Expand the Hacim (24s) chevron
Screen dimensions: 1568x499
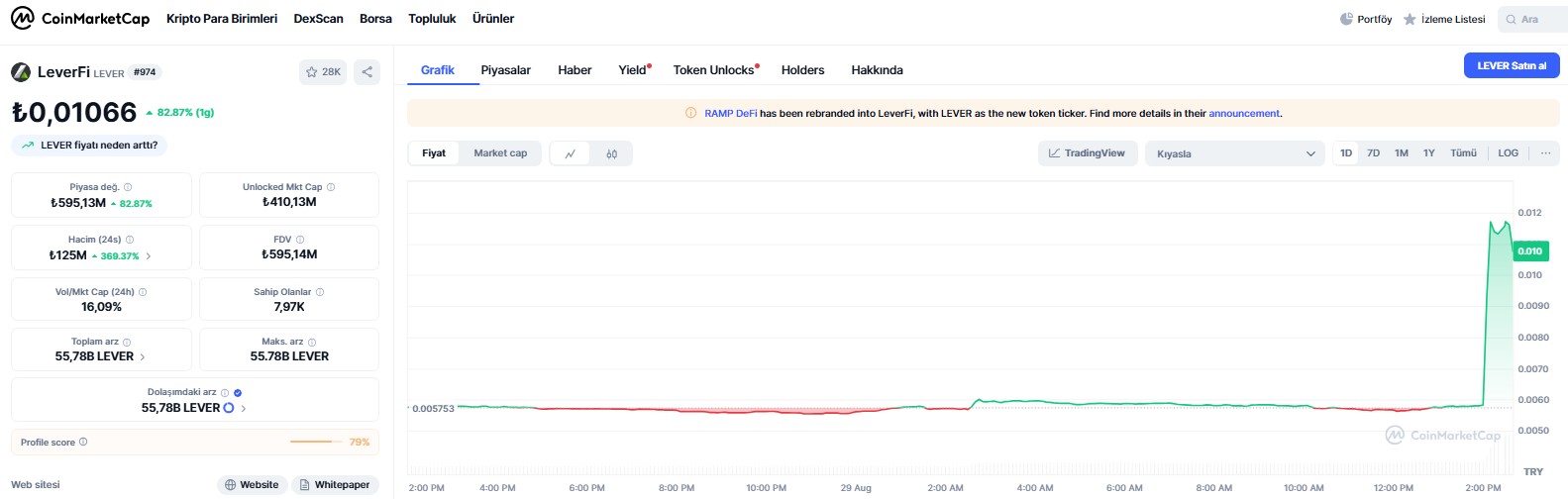[149, 255]
